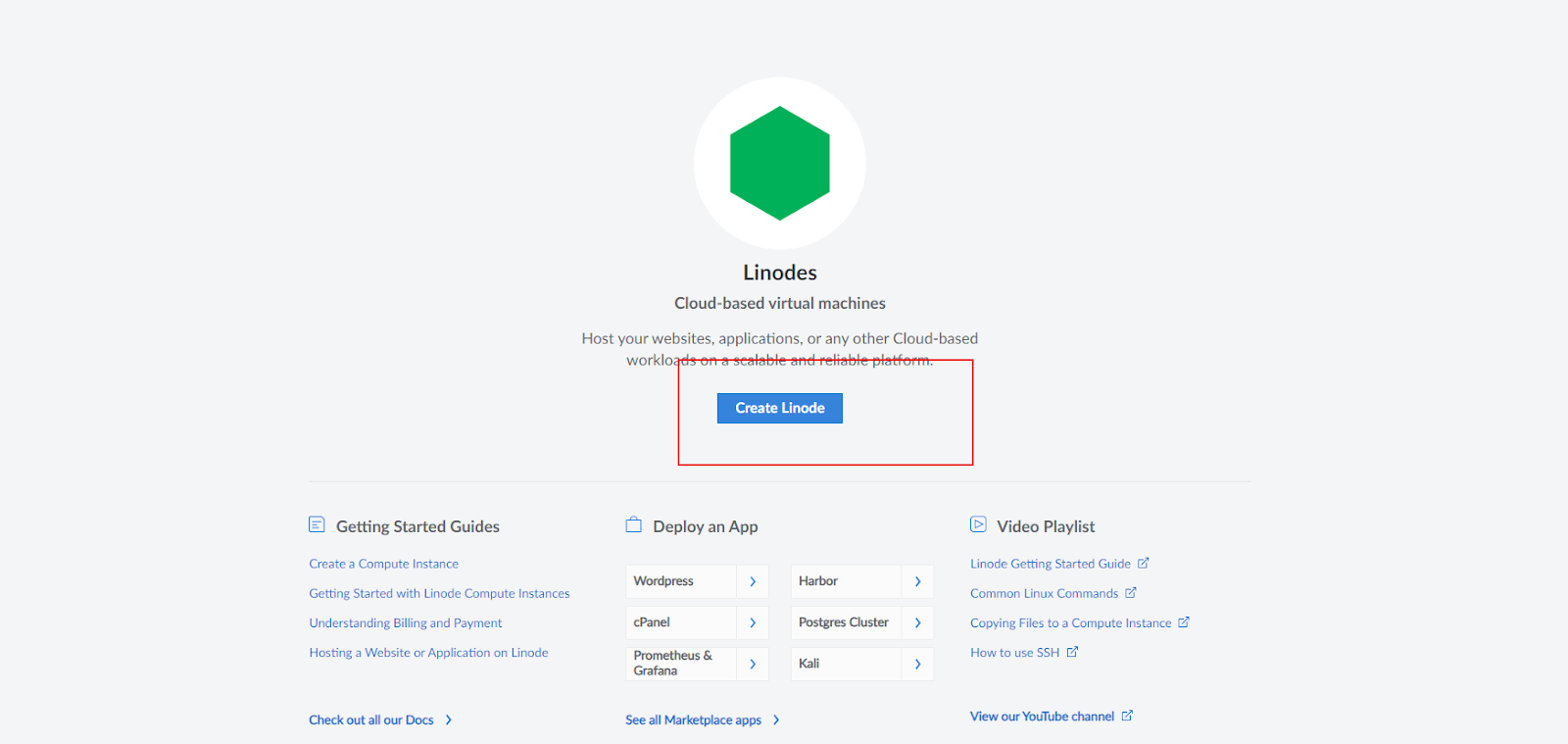The width and height of the screenshot is (1568, 744).
Task: Click the Check out all our Docs link
Action: pos(370,719)
